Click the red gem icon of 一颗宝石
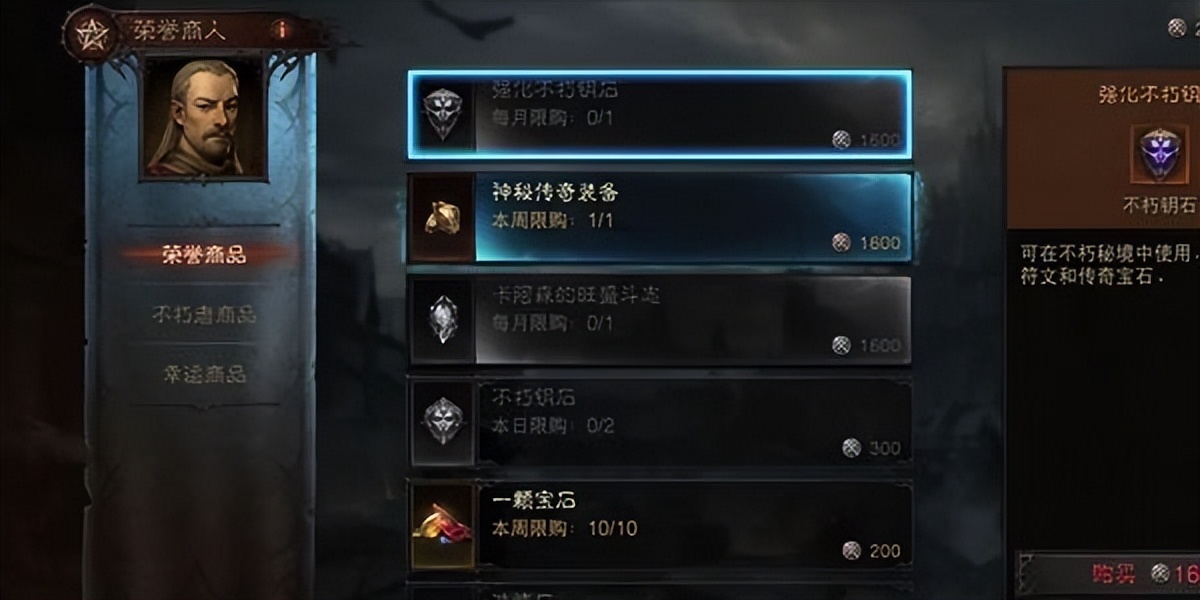1200x600 pixels. click(x=441, y=524)
